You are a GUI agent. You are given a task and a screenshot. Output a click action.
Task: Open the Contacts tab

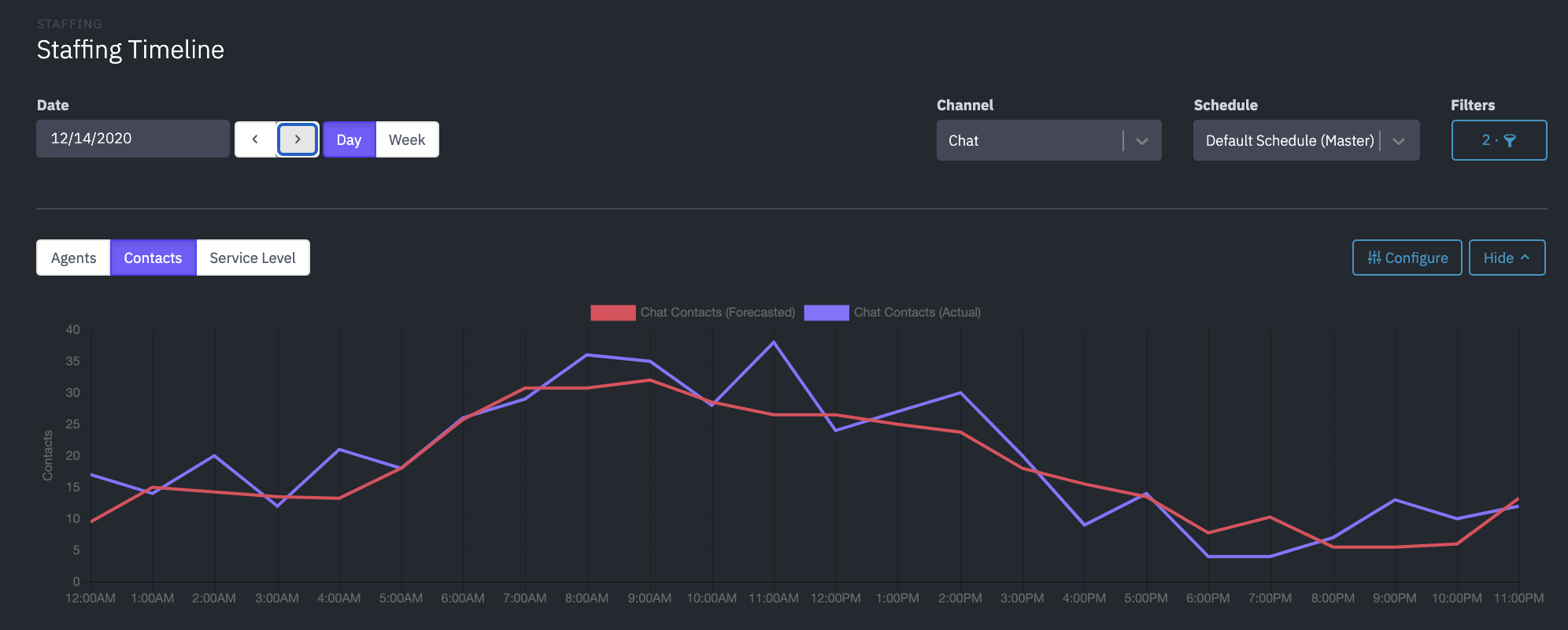point(153,258)
